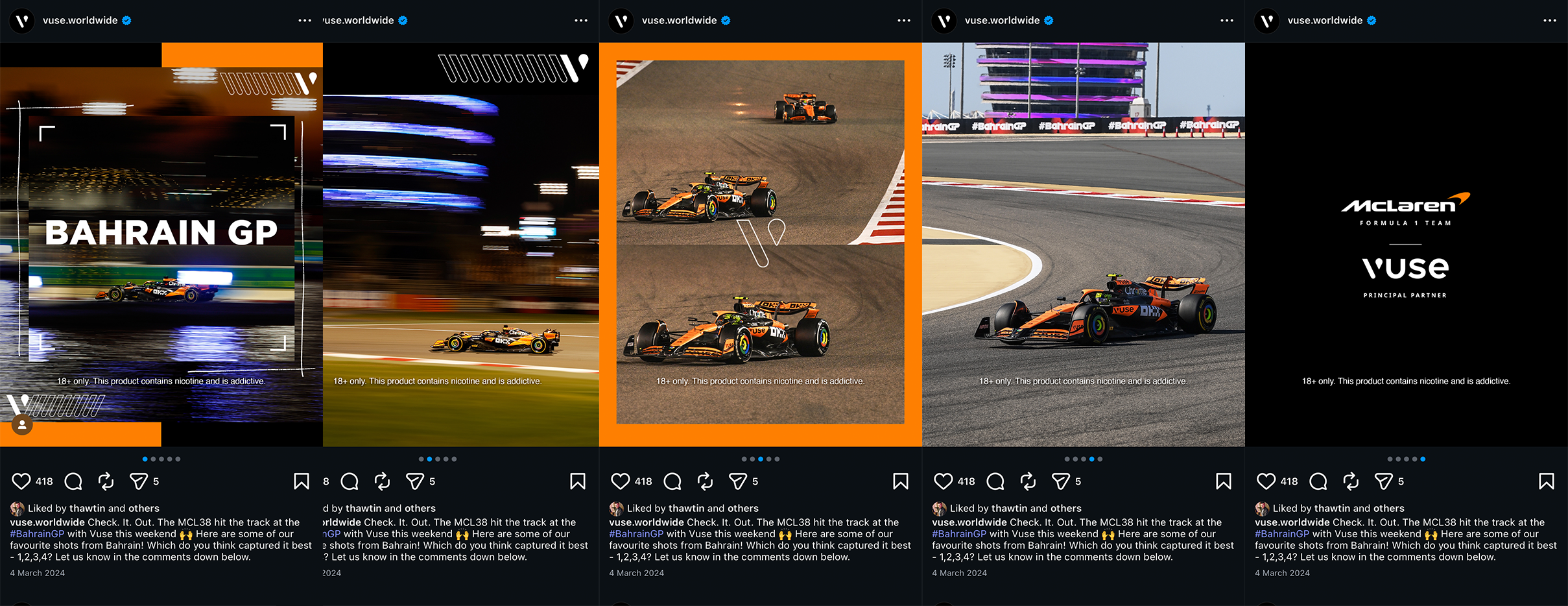Repost the fourth track photo post
This screenshot has width=1568, height=606.
tap(1028, 481)
